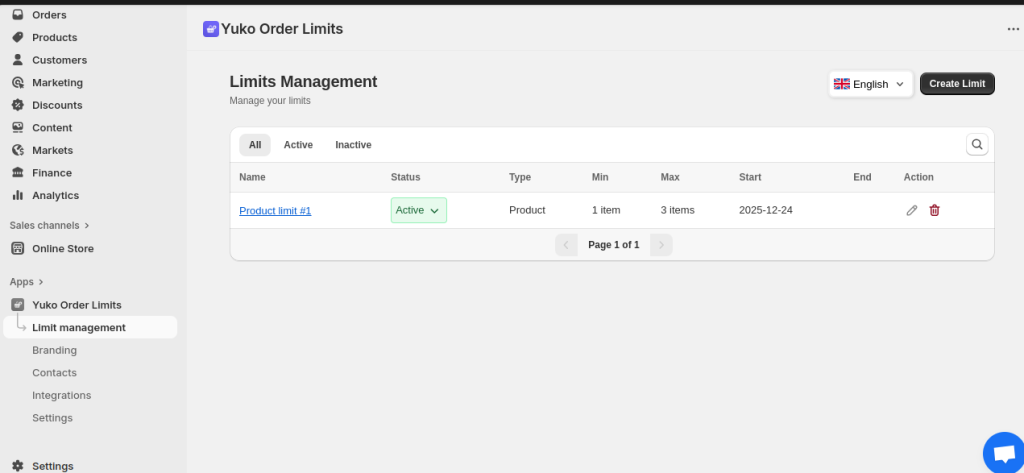The width and height of the screenshot is (1024, 473).
Task: Click the Type column header
Action: pos(520,177)
